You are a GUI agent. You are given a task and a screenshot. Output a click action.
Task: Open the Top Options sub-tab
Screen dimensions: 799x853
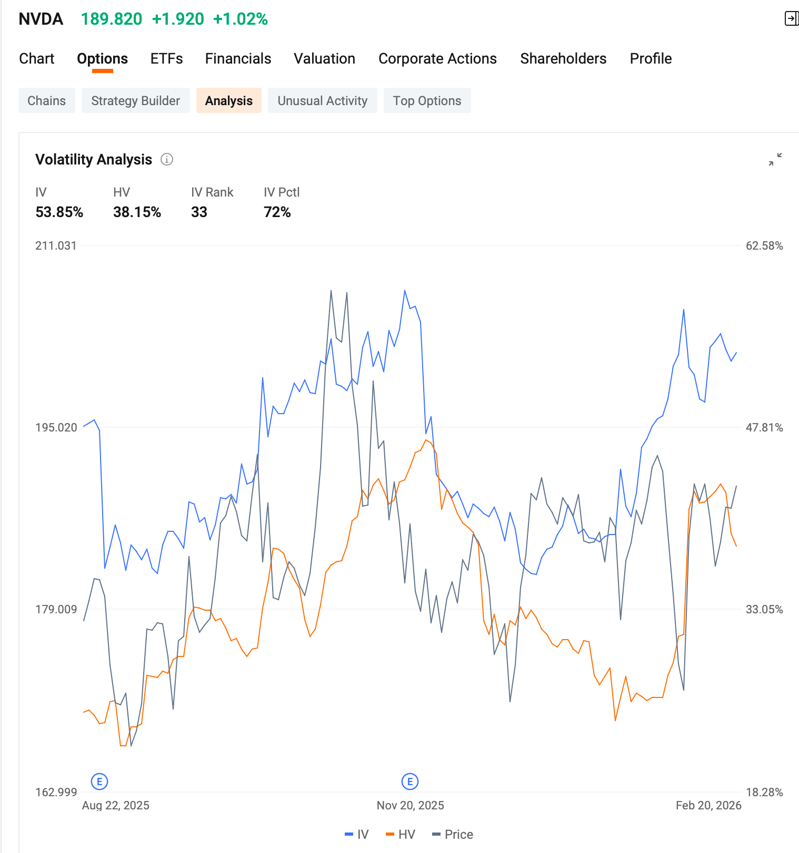[427, 101]
